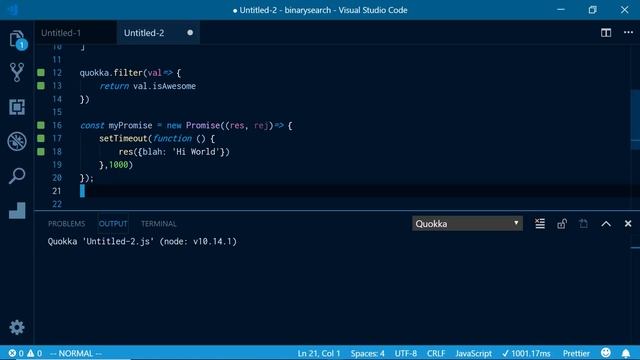Toggle the Output scroll lock
The image size is (640, 360).
point(562,223)
